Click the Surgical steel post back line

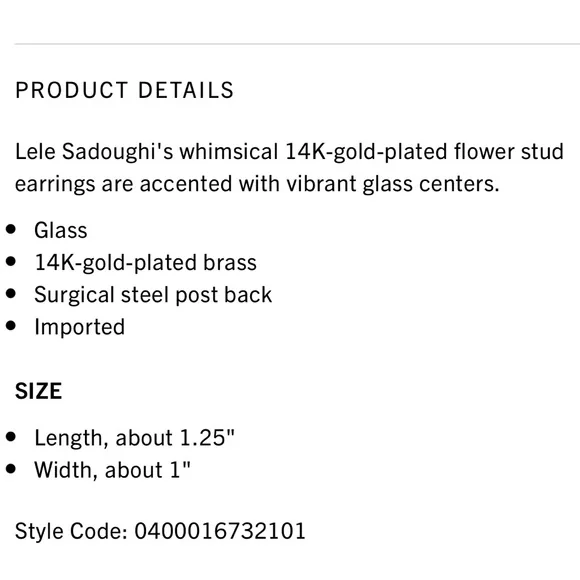coord(153,295)
